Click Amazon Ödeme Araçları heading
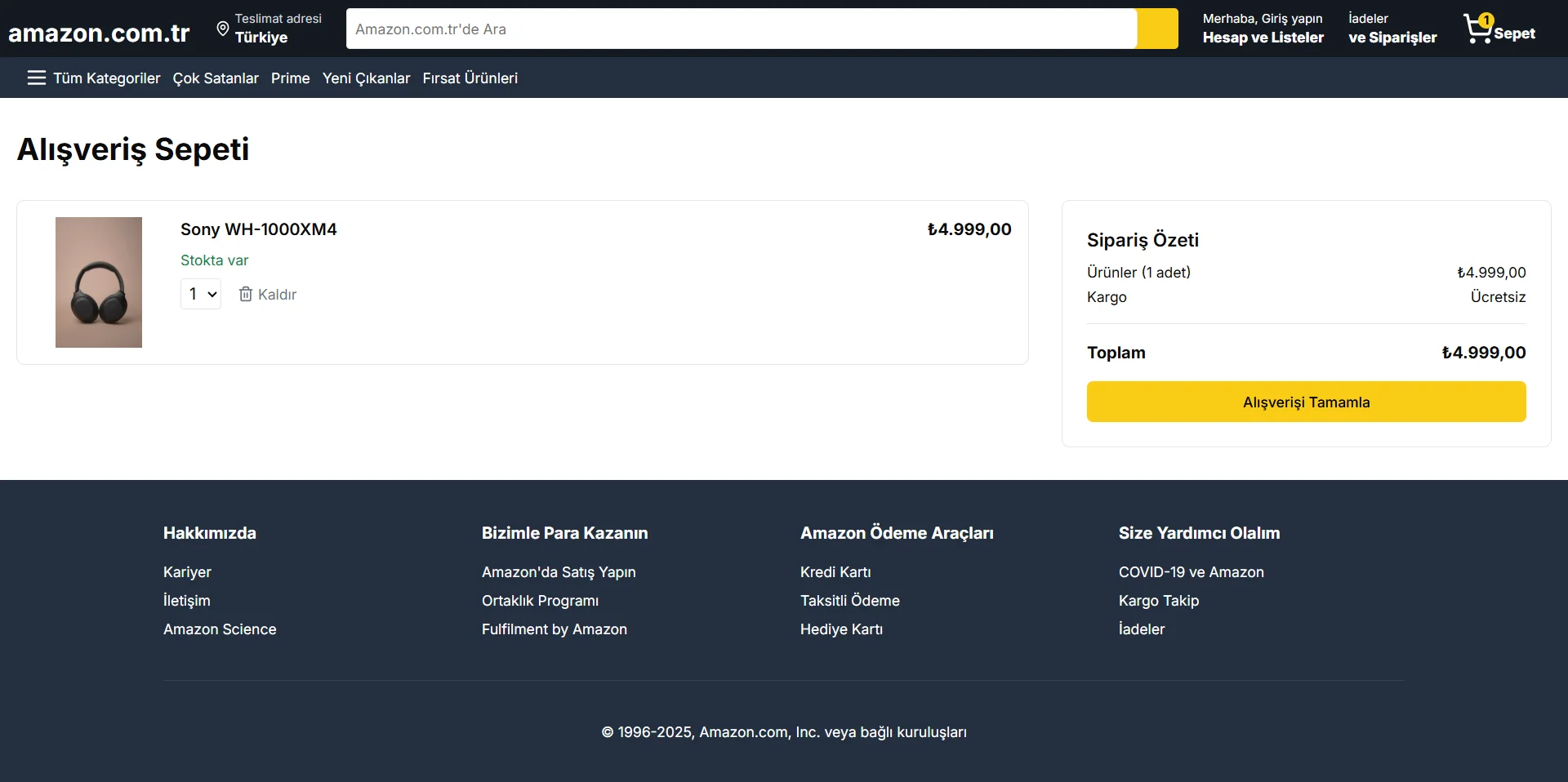1568x782 pixels. click(x=897, y=533)
